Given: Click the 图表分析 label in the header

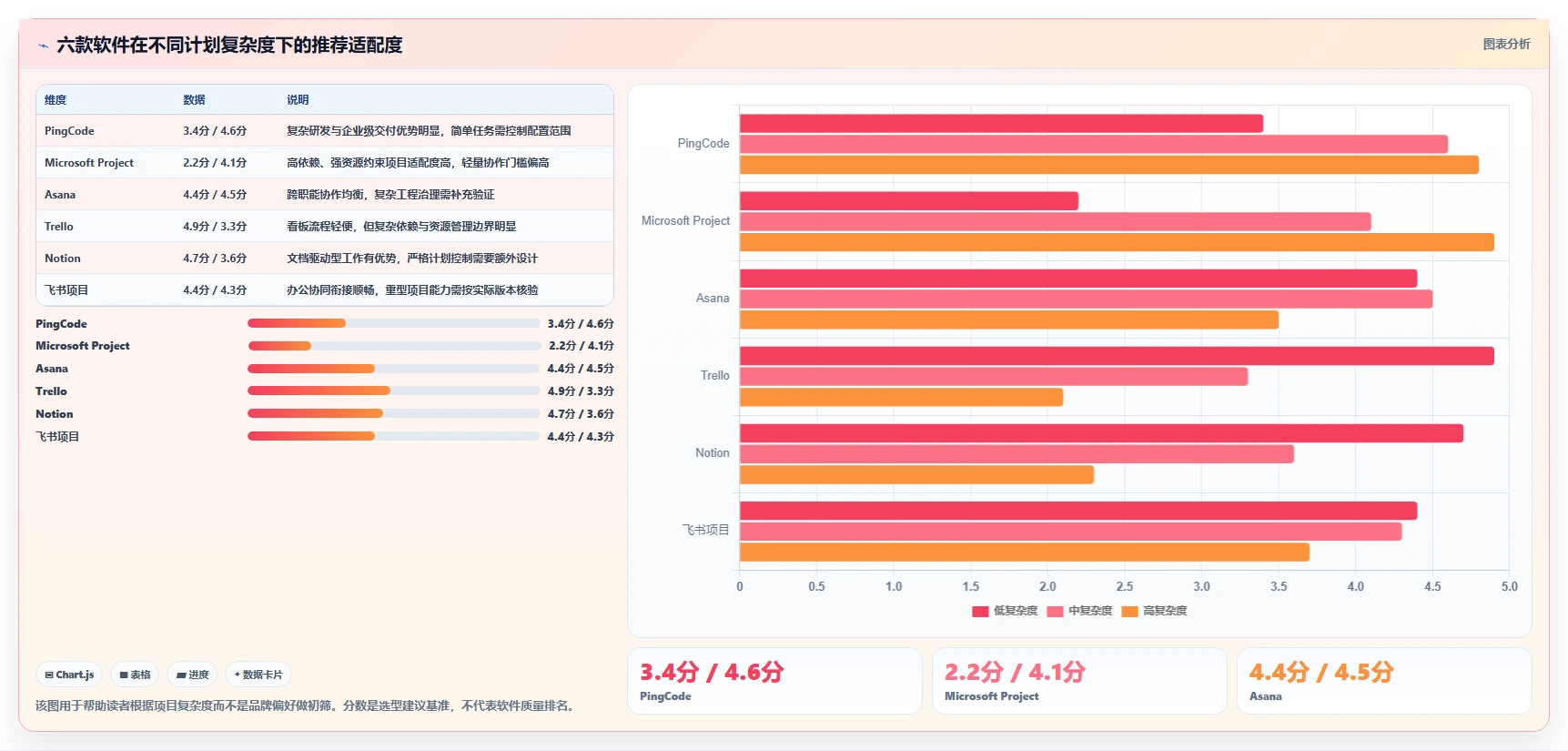Looking at the screenshot, I should [x=1506, y=44].
